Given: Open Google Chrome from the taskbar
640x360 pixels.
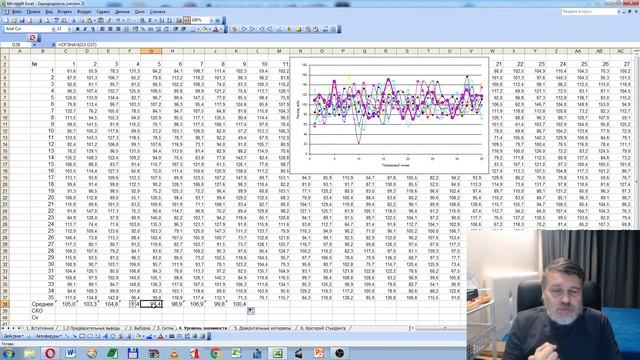Looking at the screenshot, I should point(216,353).
